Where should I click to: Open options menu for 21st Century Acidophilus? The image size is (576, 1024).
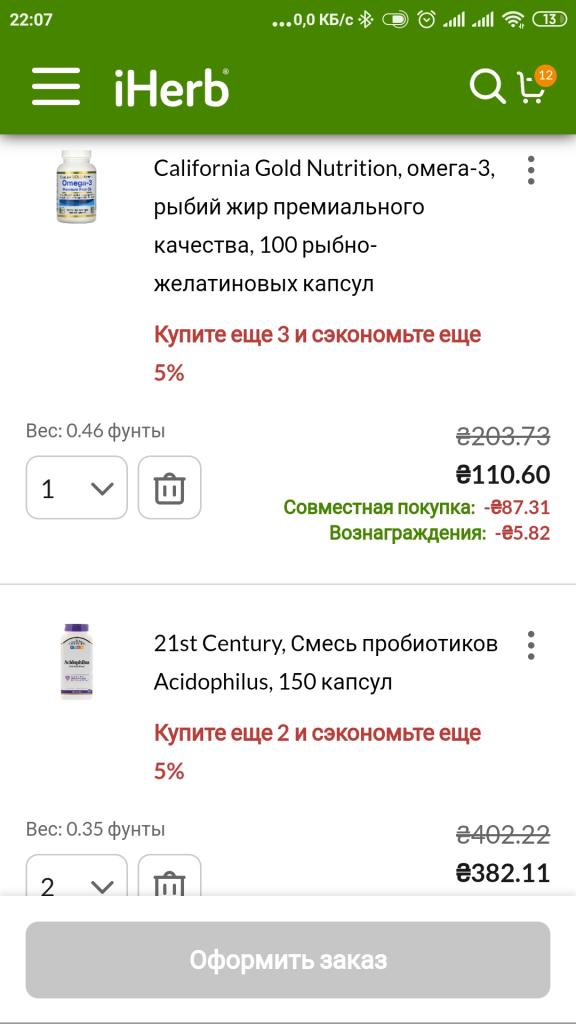point(531,645)
